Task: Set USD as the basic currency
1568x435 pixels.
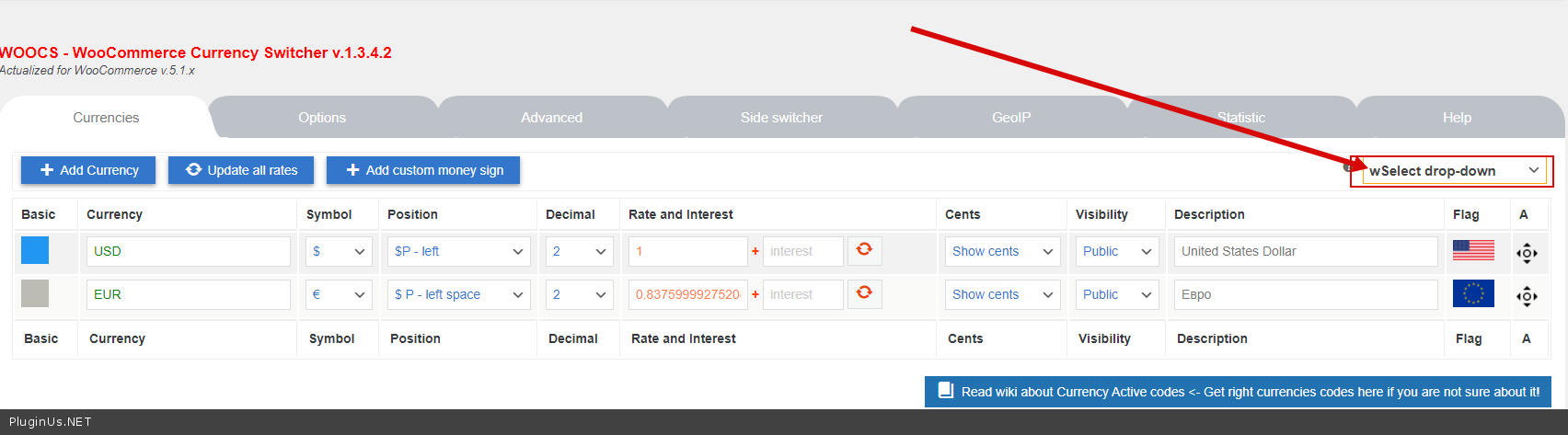Action: tap(35, 251)
